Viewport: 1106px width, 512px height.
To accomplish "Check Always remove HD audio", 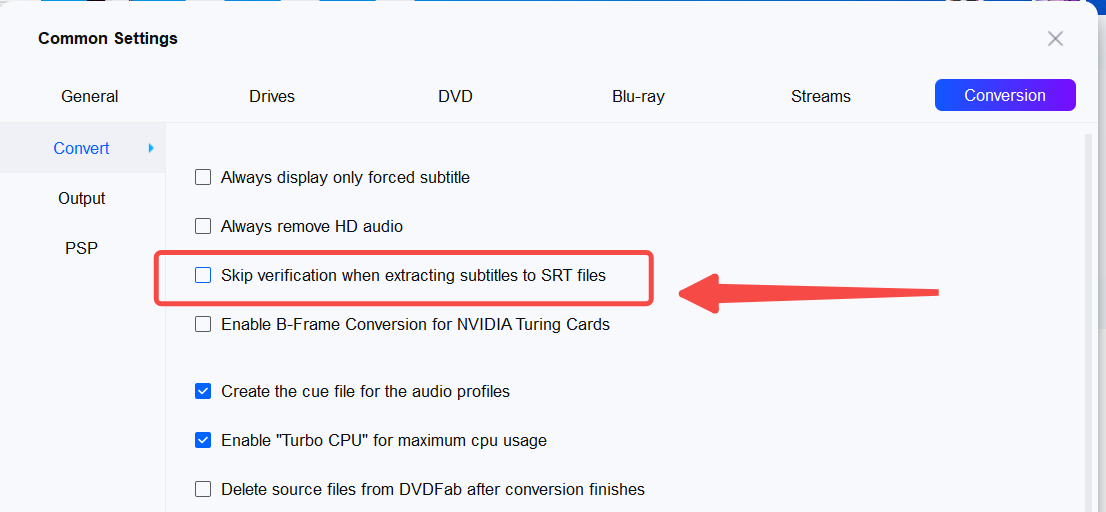I will click(203, 227).
